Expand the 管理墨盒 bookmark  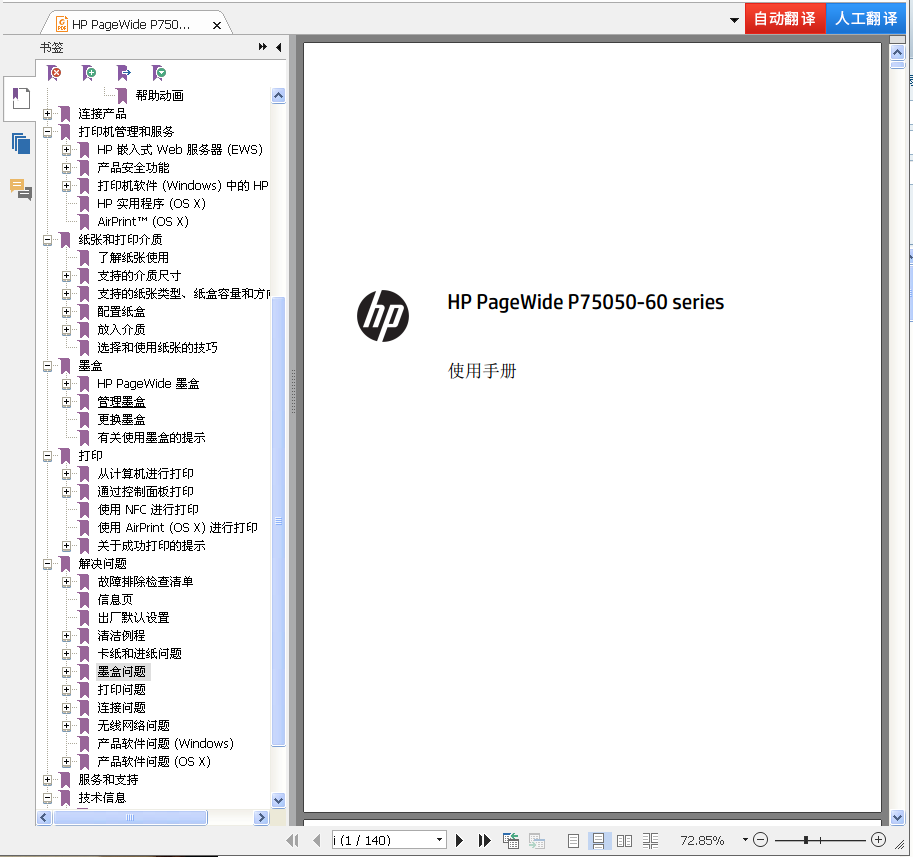click(x=66, y=402)
